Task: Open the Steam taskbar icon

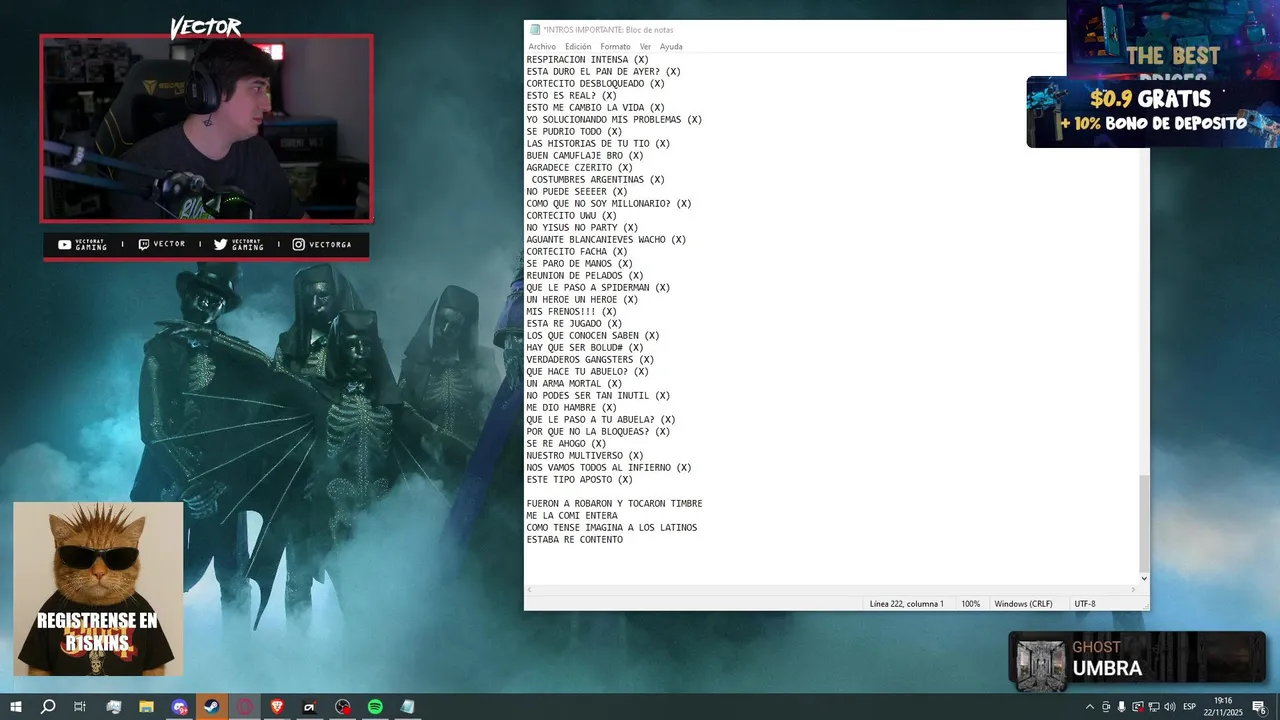Action: pos(212,707)
